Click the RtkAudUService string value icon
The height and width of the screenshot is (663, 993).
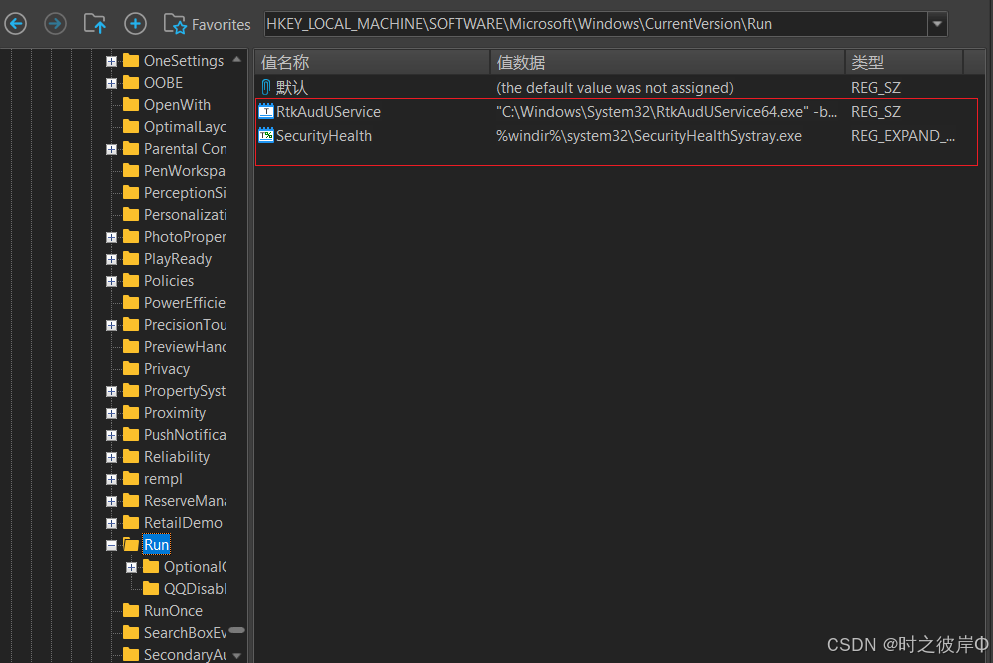pos(266,111)
